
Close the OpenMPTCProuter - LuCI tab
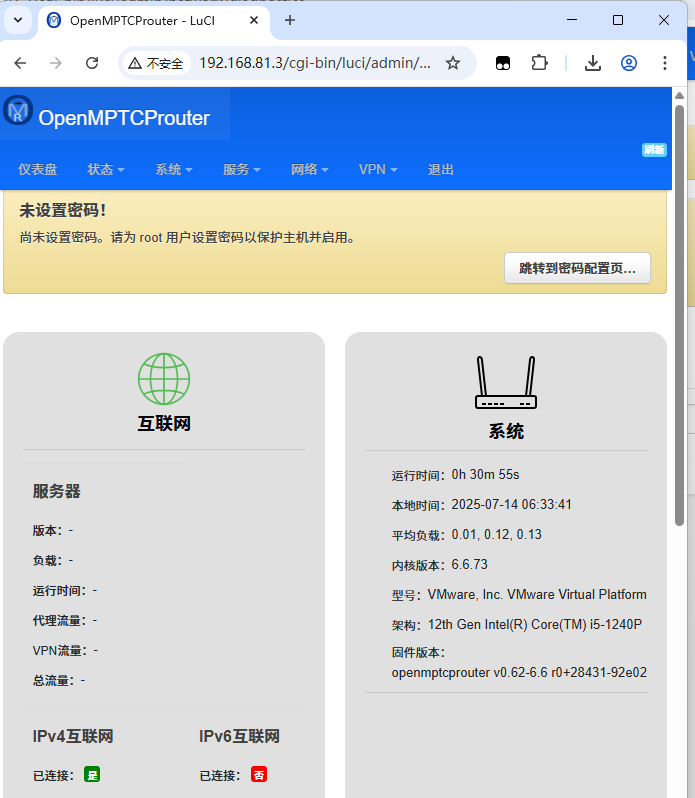coord(254,20)
